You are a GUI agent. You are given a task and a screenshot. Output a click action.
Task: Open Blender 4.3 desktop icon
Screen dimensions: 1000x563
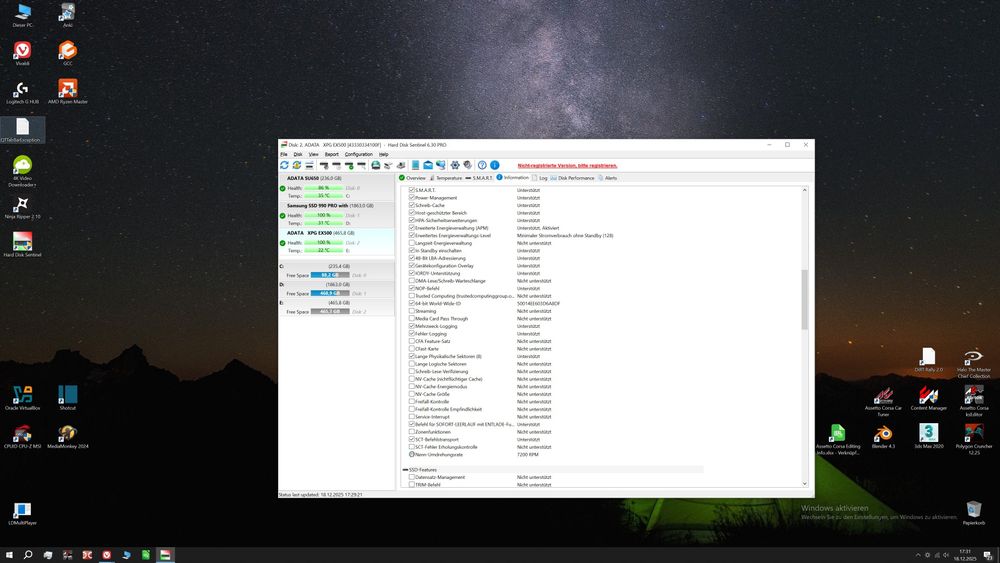883,436
